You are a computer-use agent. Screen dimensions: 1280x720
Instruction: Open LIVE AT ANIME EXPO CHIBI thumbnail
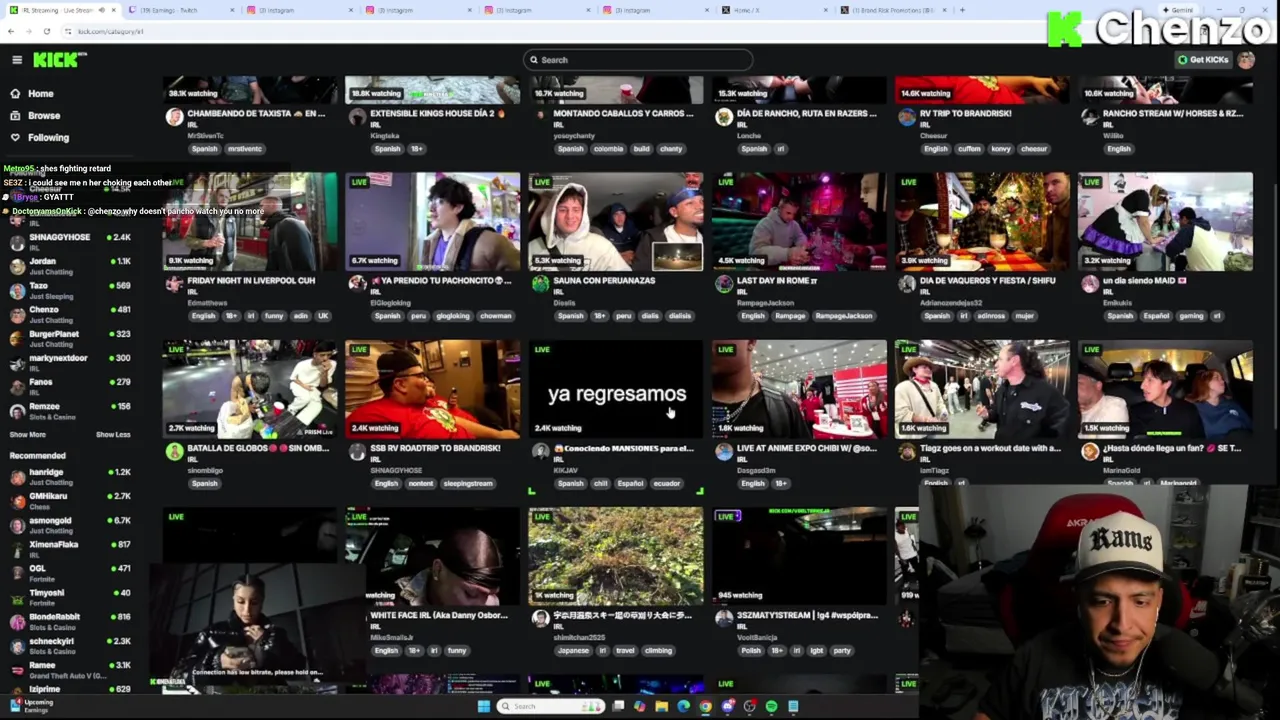pos(799,389)
